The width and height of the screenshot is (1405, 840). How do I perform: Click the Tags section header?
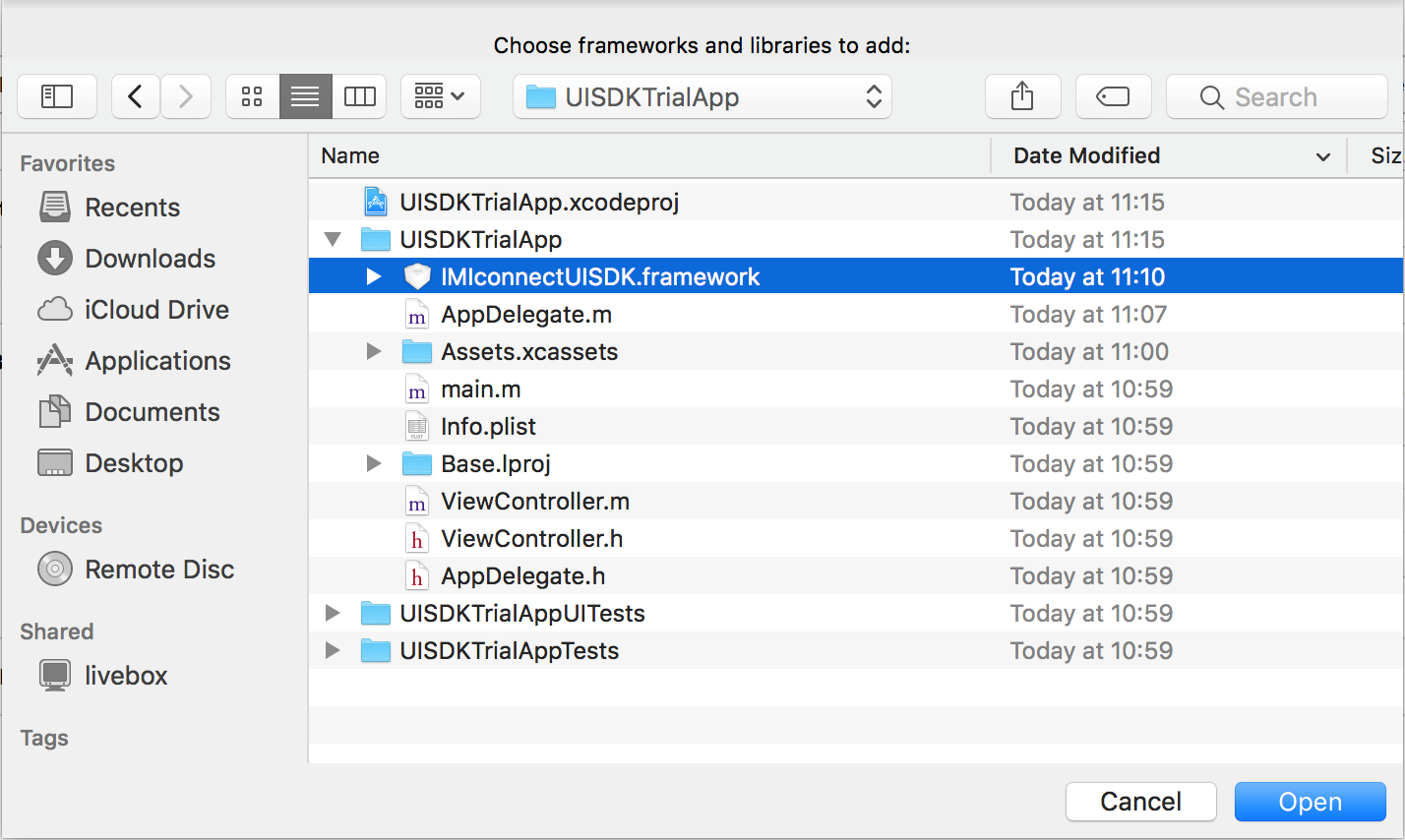(44, 738)
